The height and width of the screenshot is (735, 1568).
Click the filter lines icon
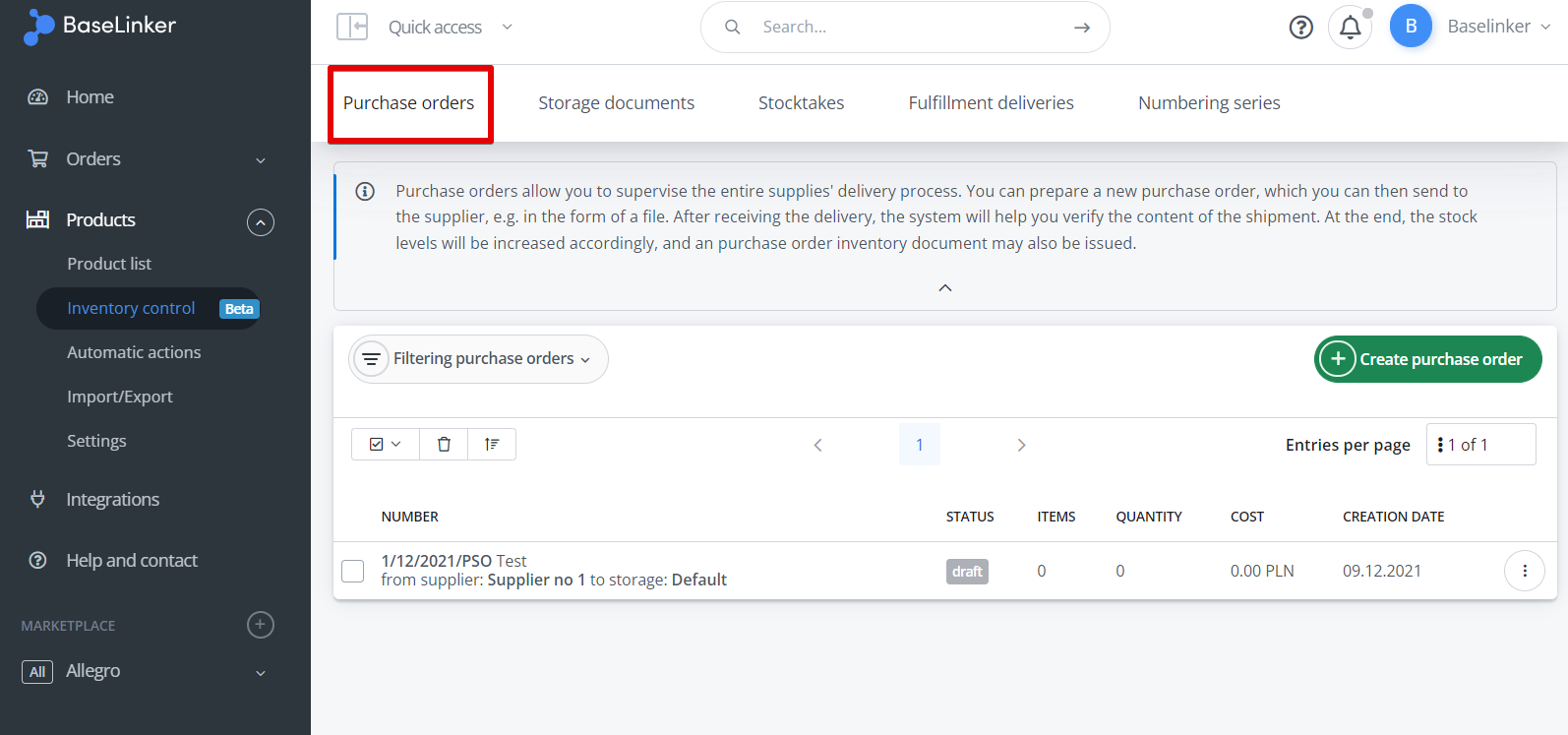[371, 359]
